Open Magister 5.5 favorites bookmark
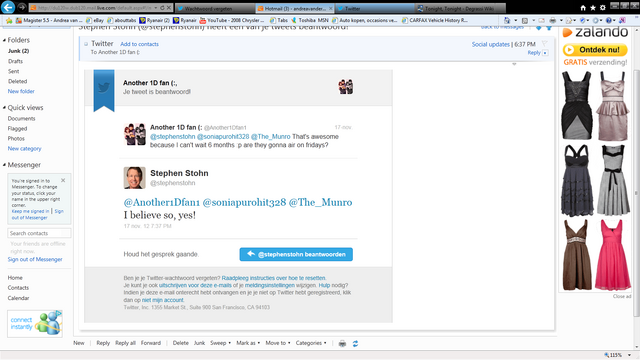 pos(49,20)
